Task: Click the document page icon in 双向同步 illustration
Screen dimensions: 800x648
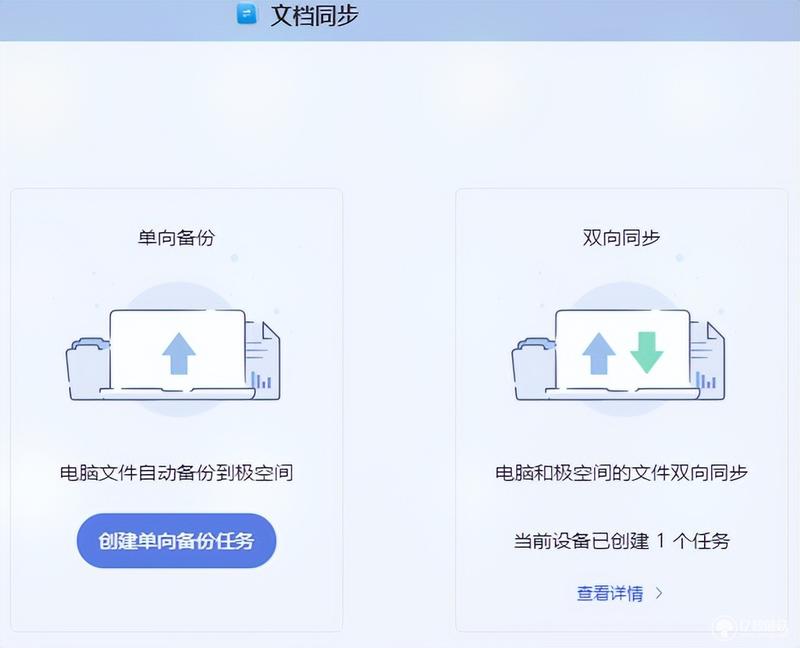Action: coord(707,359)
